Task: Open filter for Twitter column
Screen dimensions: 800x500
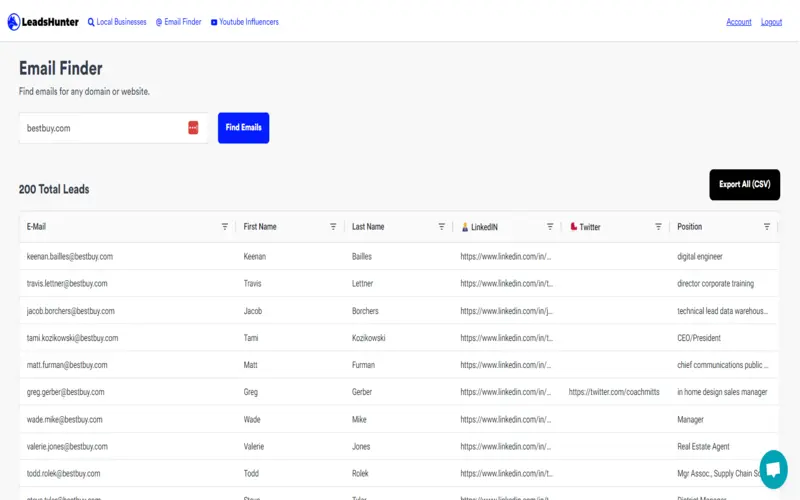Action: pyautogui.click(x=658, y=227)
